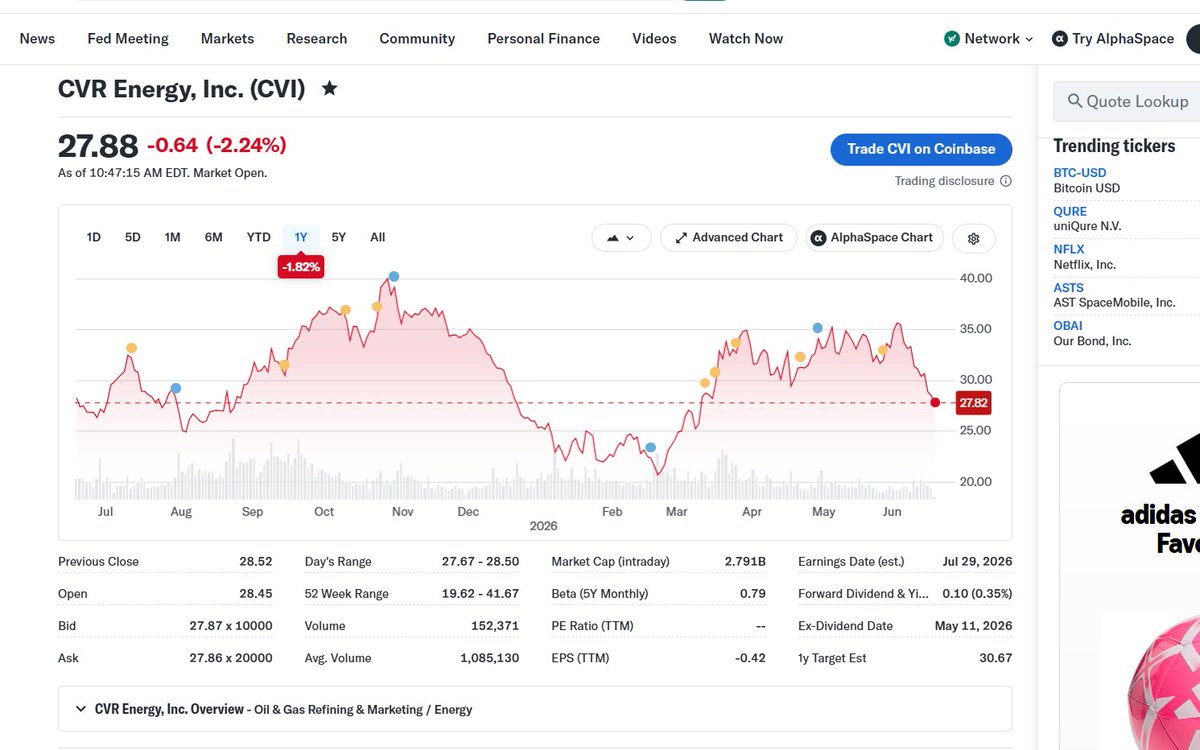Click the blue event marker at chart peak near November
This screenshot has height=750, width=1200.
click(x=394, y=276)
